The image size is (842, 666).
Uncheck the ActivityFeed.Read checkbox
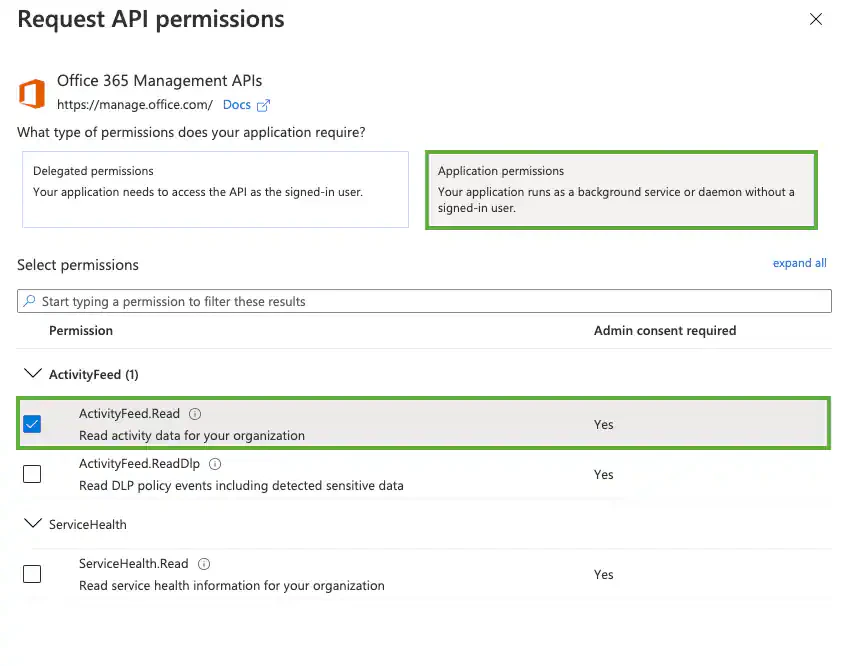point(32,424)
